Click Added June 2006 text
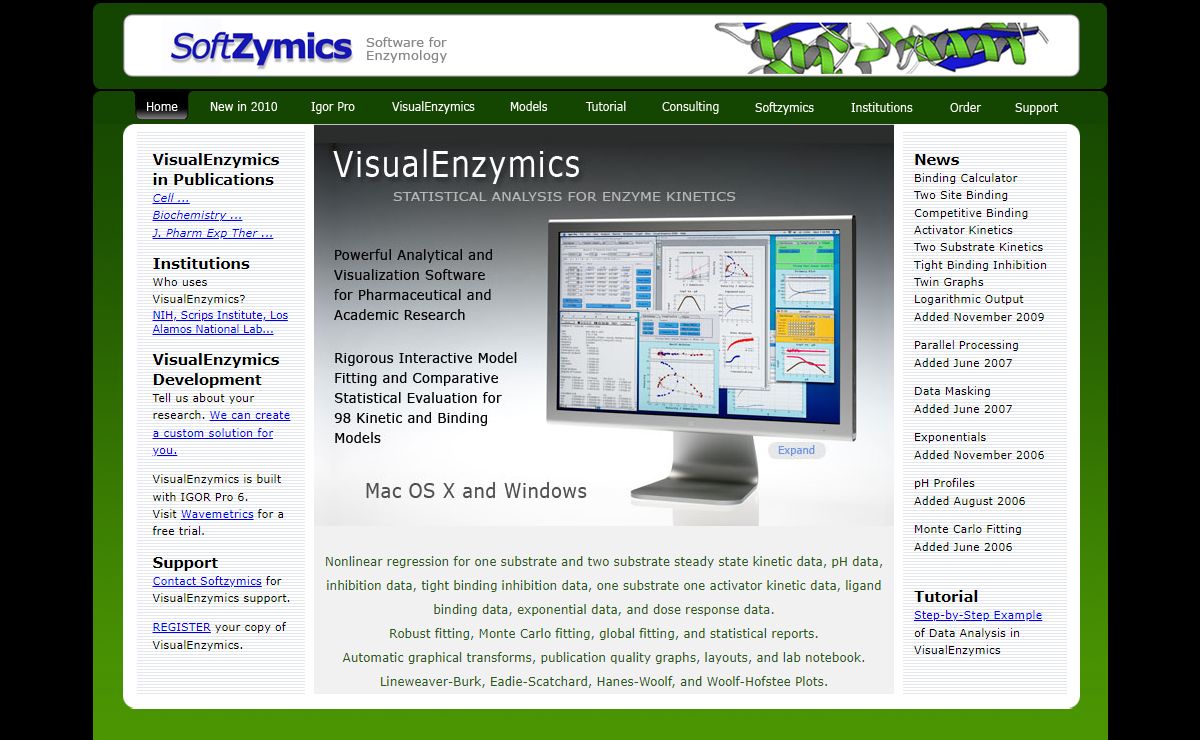The height and width of the screenshot is (740, 1200). [x=963, y=547]
